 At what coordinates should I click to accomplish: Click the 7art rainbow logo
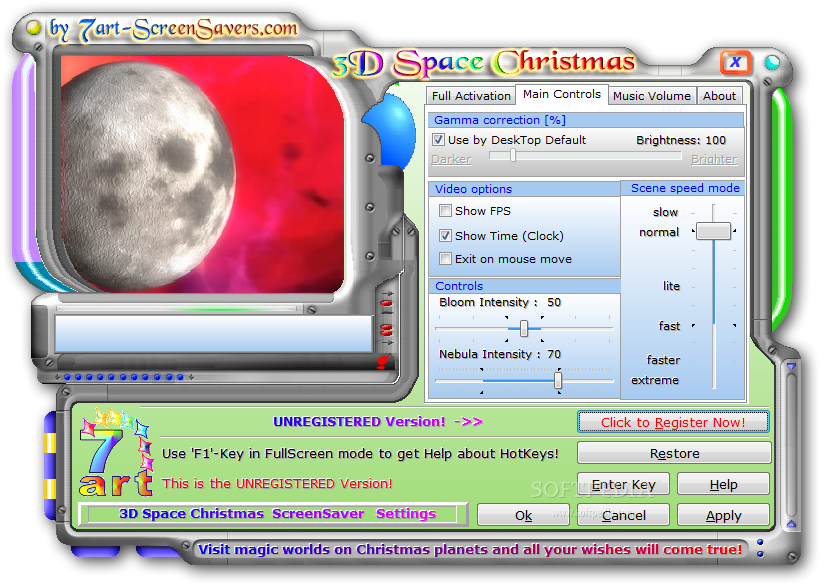(116, 454)
